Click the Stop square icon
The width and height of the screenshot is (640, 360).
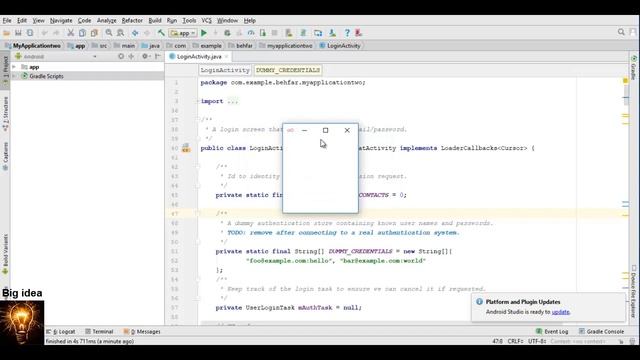[x=274, y=33]
